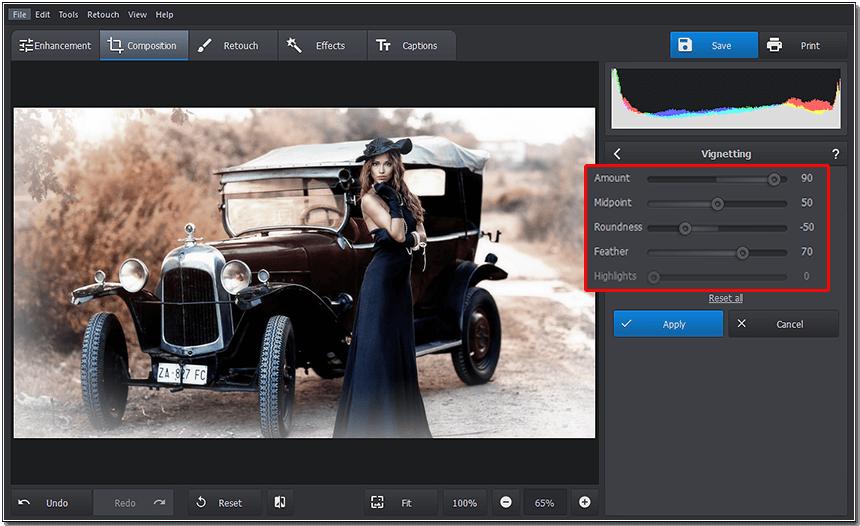This screenshot has height=526, width=860.
Task: Zoom in with the plus icon
Action: 585,502
